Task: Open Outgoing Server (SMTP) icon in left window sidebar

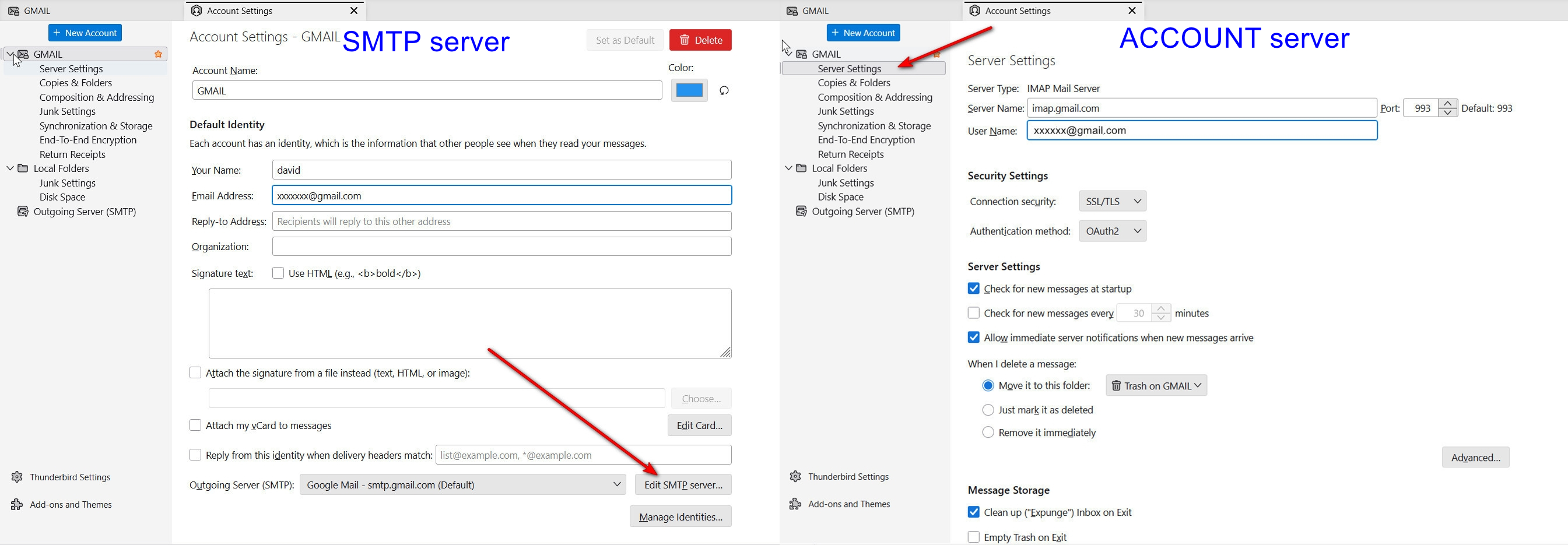Action: (x=23, y=212)
